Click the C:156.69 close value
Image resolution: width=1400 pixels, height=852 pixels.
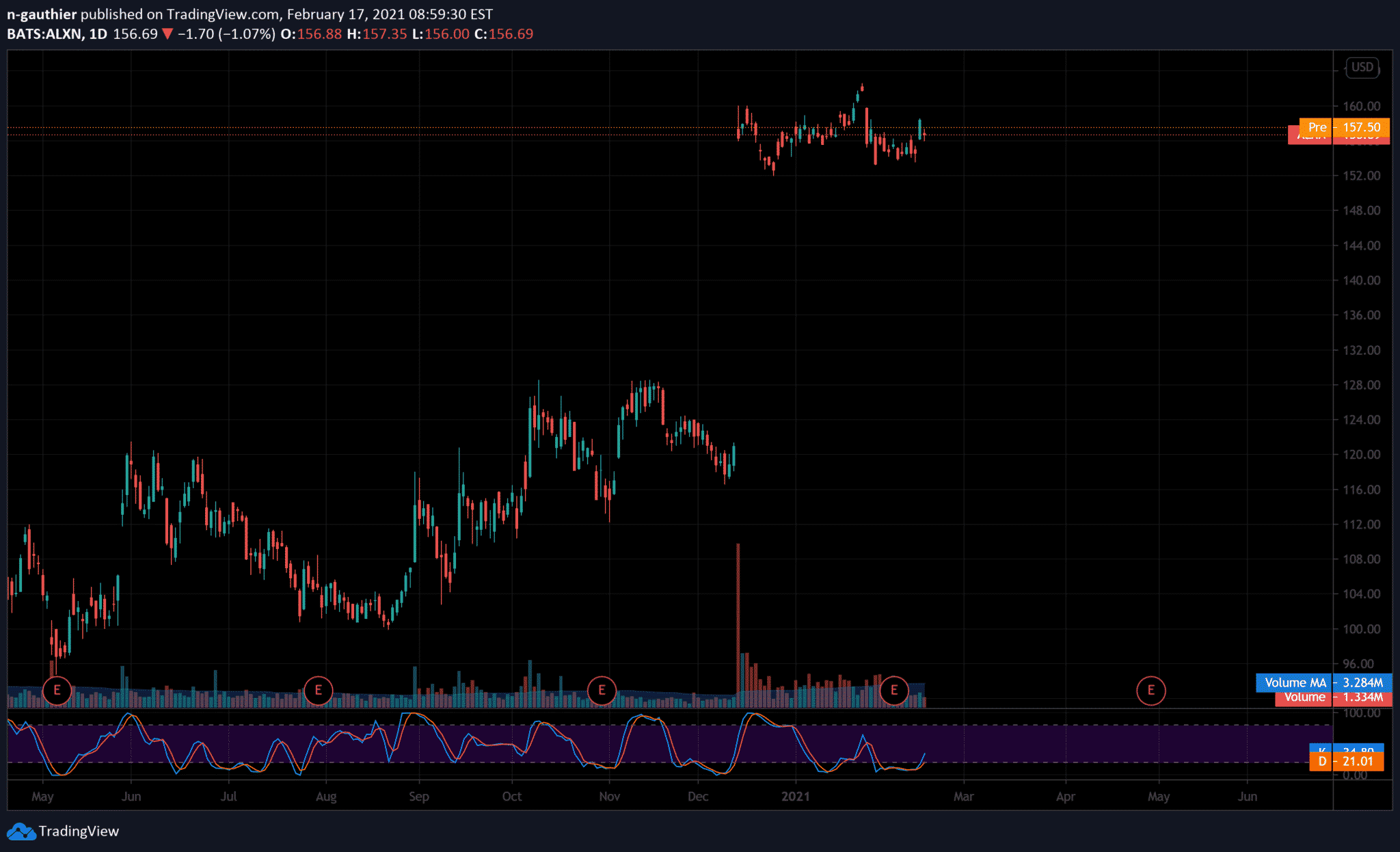(x=504, y=34)
